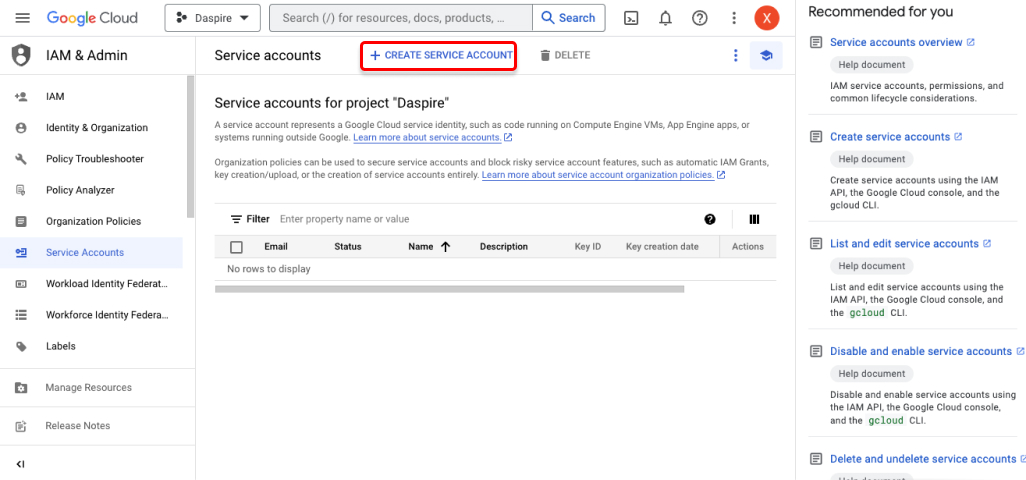Image resolution: width=1026 pixels, height=480 pixels.
Task: Open the hamburger navigation menu
Action: coord(22,18)
